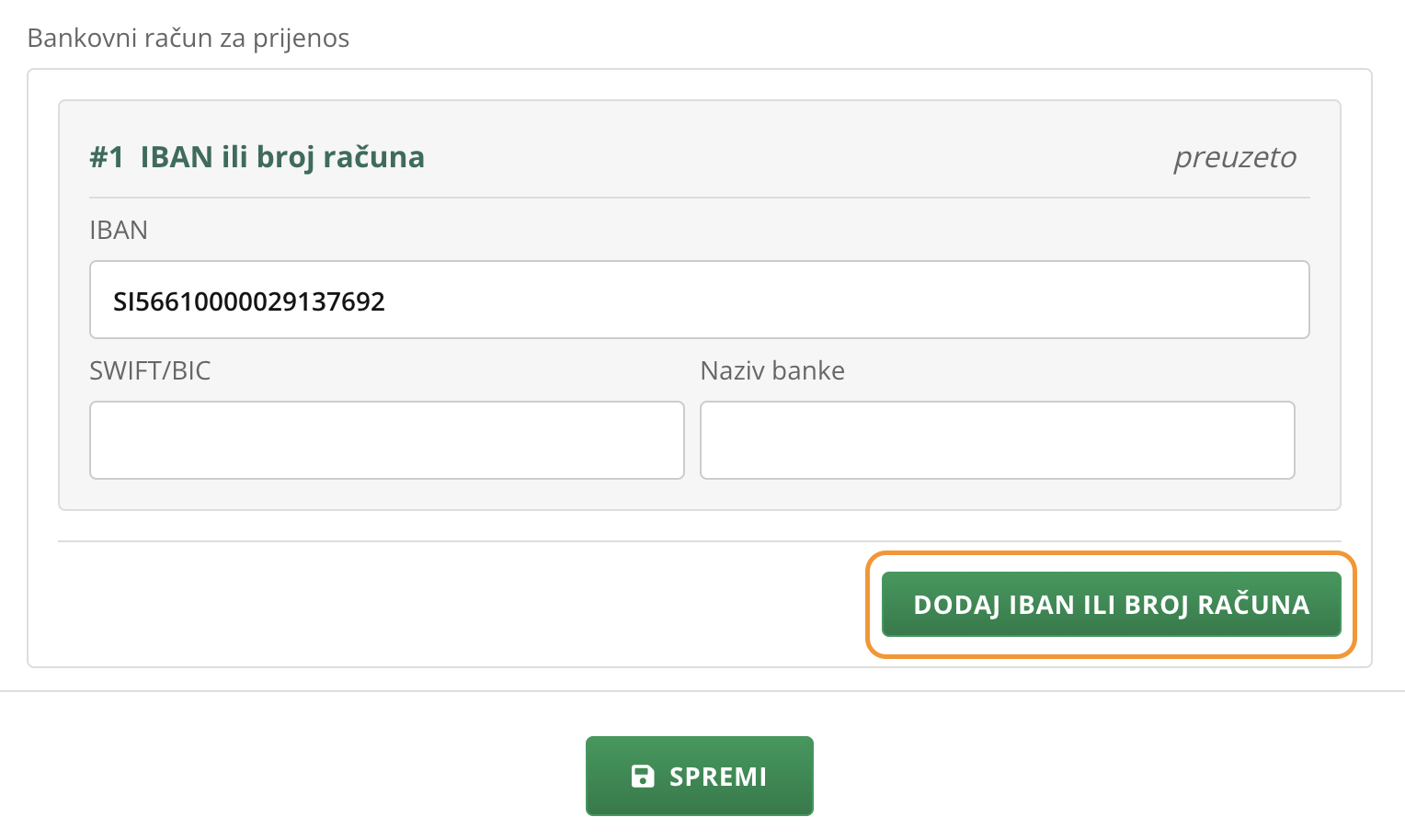This screenshot has height=840, width=1405.
Task: Focus the IBAN input field
Action: [700, 300]
